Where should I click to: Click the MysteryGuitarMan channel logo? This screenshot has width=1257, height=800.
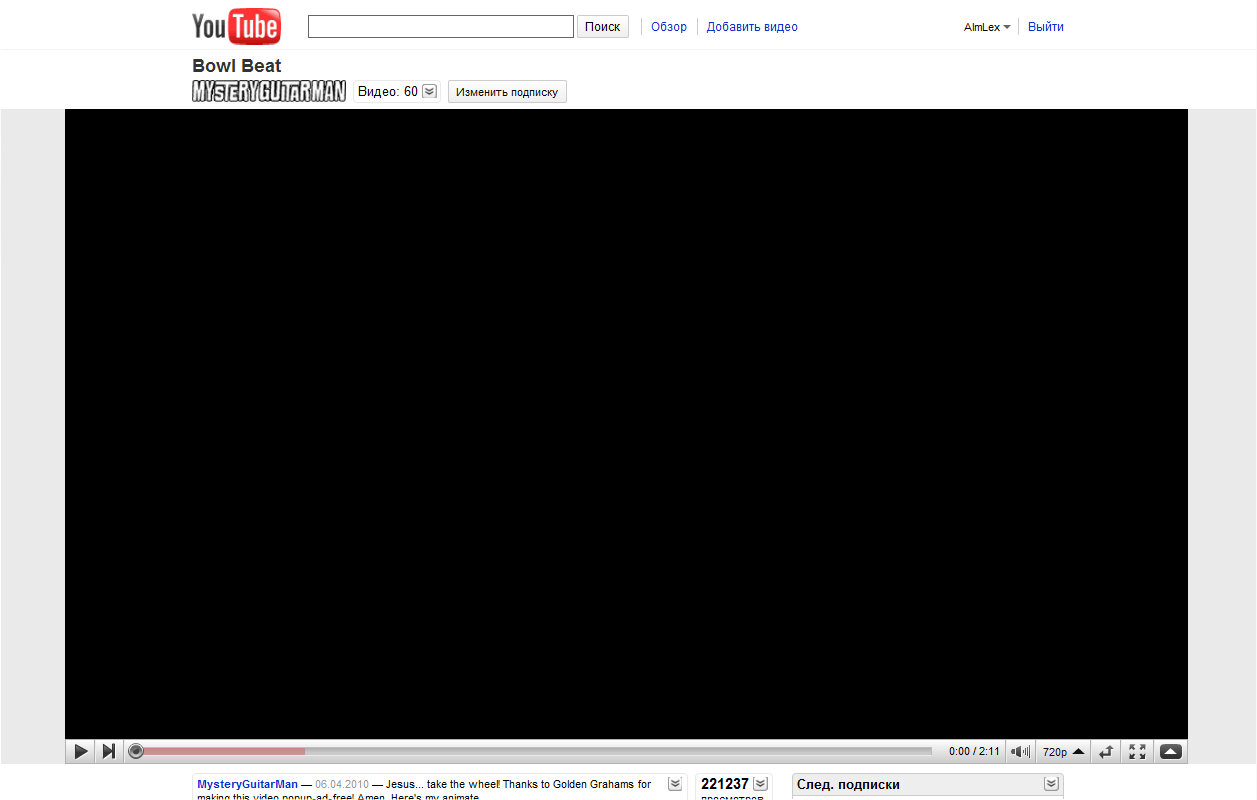[x=268, y=90]
